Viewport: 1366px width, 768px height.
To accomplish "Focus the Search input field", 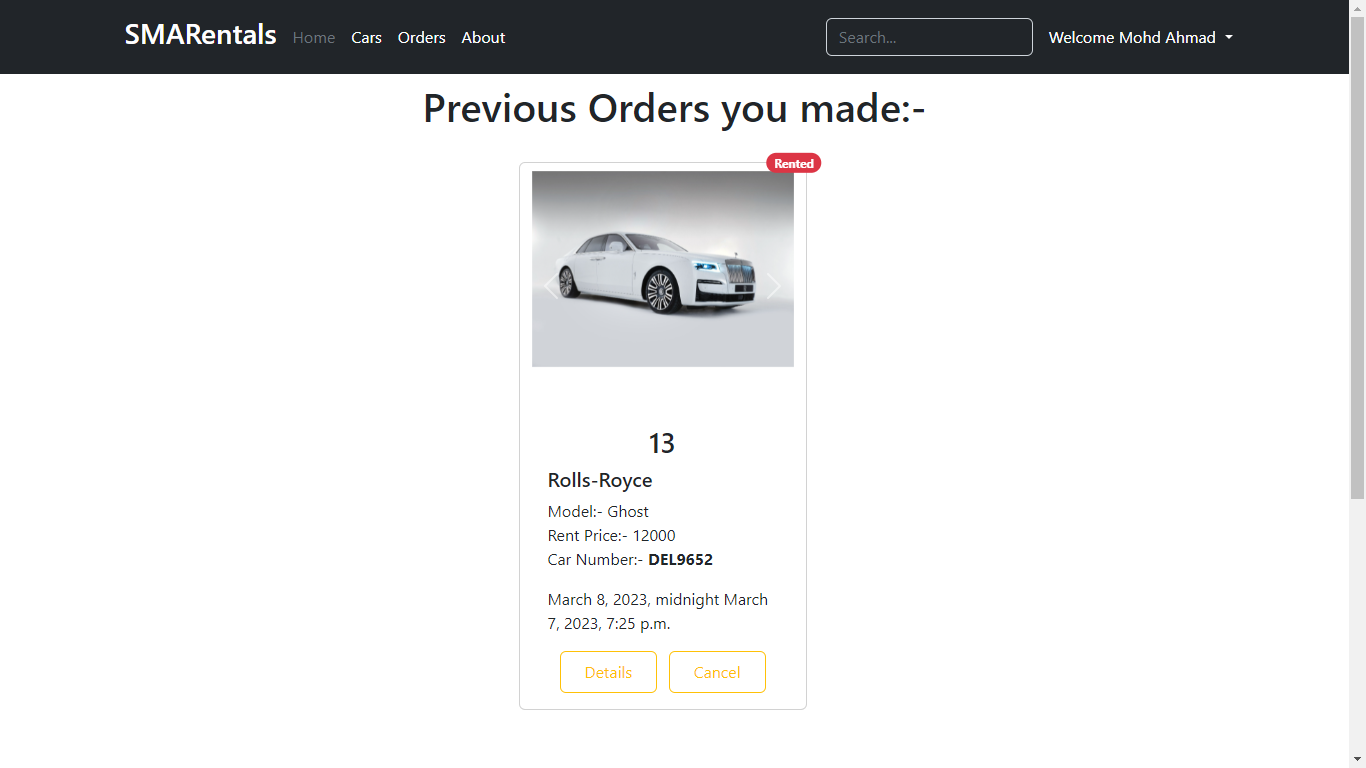I will tap(929, 37).
